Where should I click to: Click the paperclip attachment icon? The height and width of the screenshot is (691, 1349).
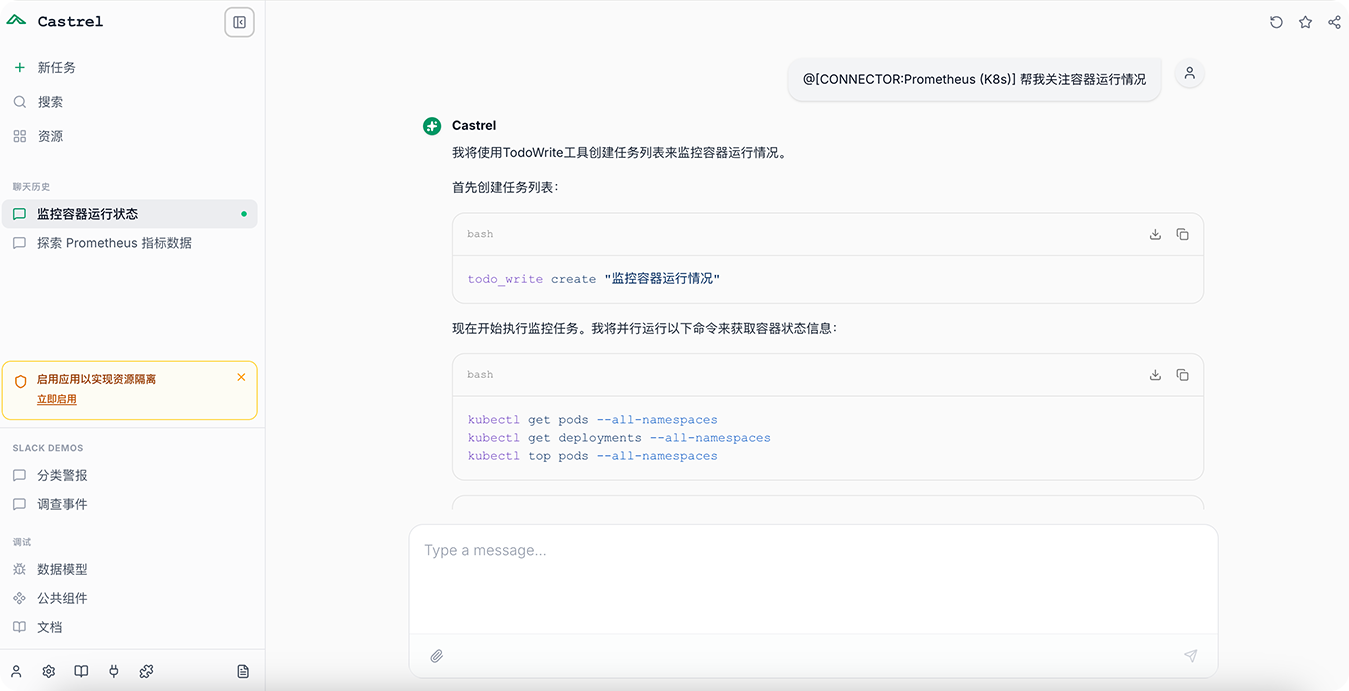tap(437, 656)
